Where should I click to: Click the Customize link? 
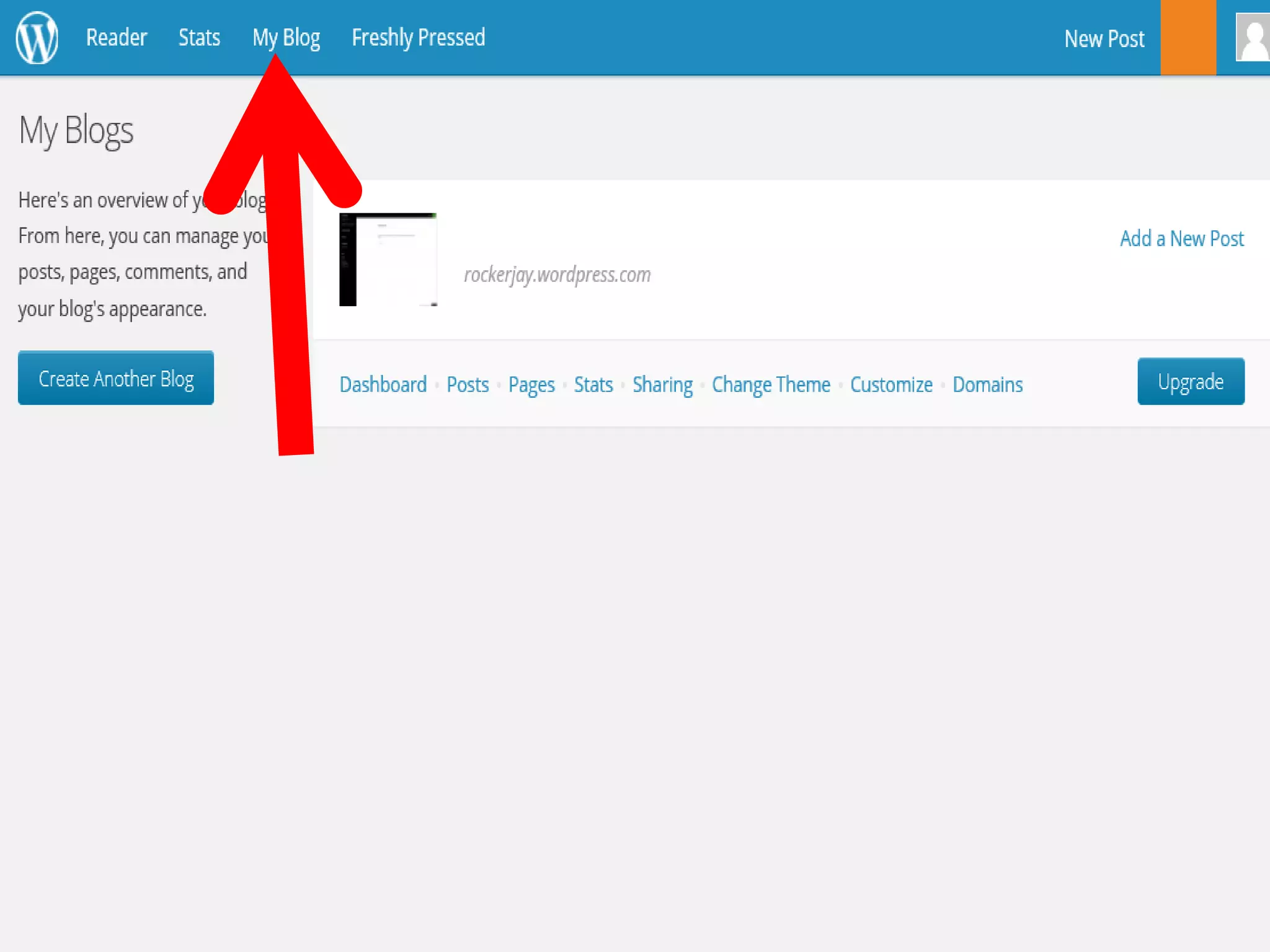coord(891,385)
